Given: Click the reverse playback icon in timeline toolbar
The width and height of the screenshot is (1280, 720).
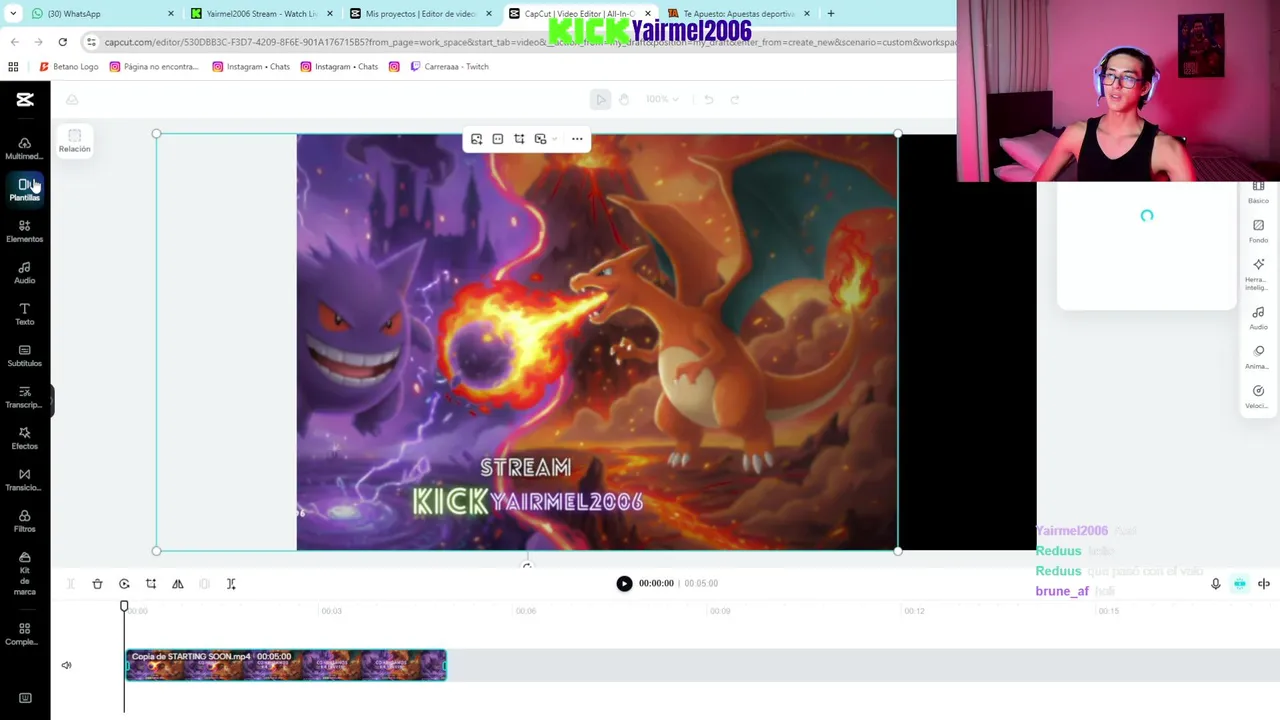Looking at the screenshot, I should point(124,584).
